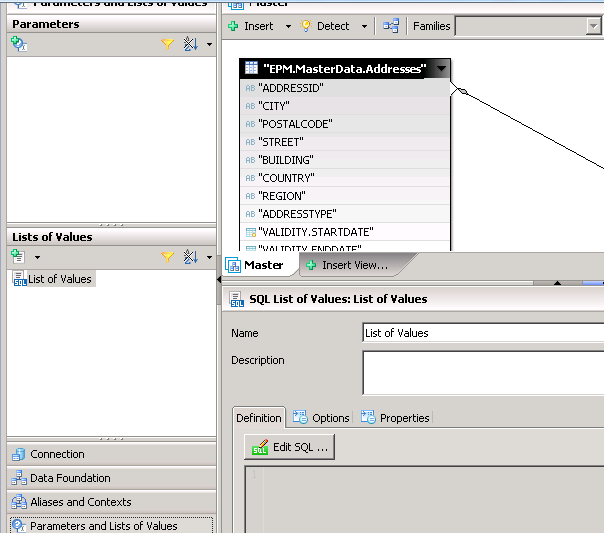The width and height of the screenshot is (604, 533).
Task: Open the Lists of Values toolbar menu arrow
Action: [209, 257]
